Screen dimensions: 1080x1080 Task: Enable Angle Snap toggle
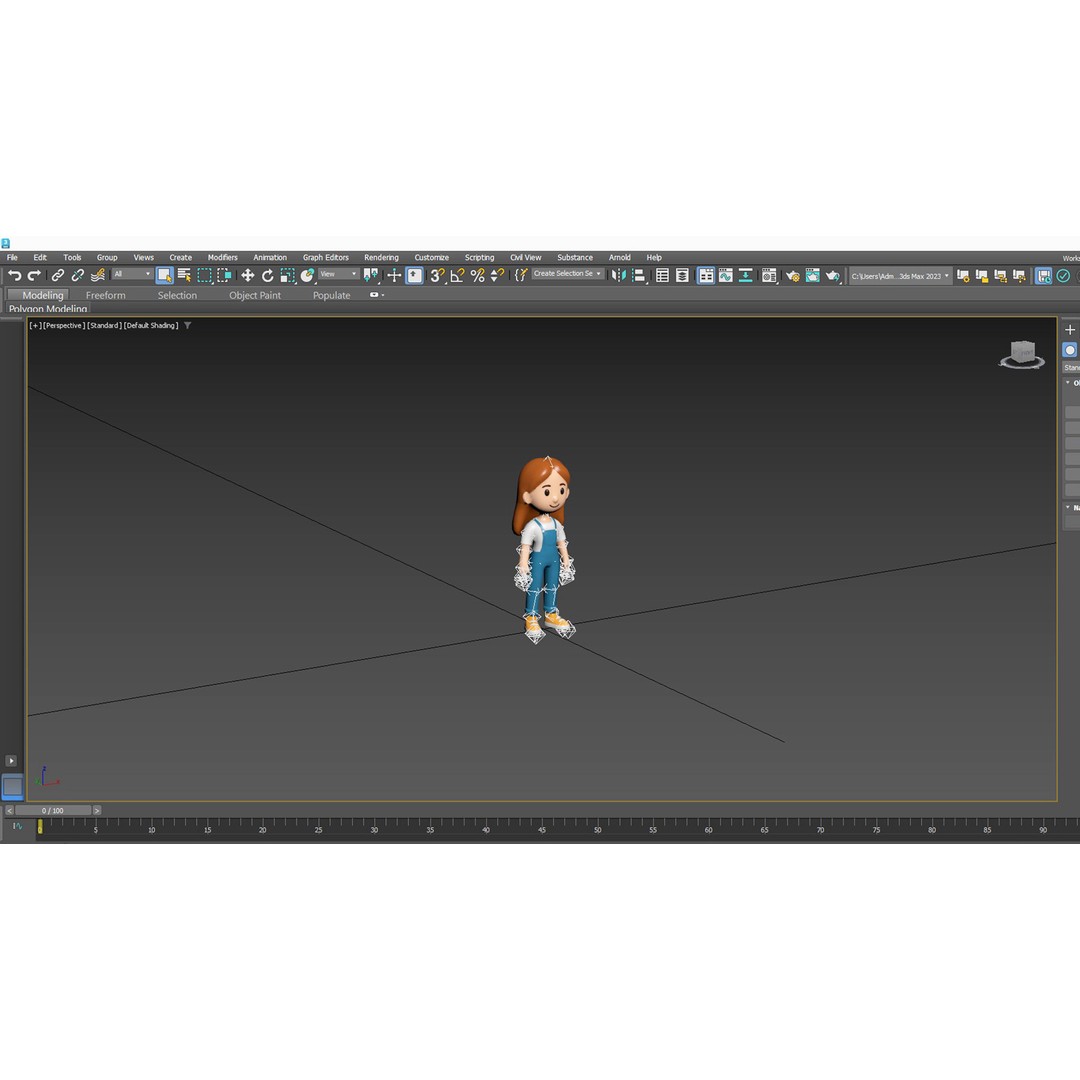(457, 275)
